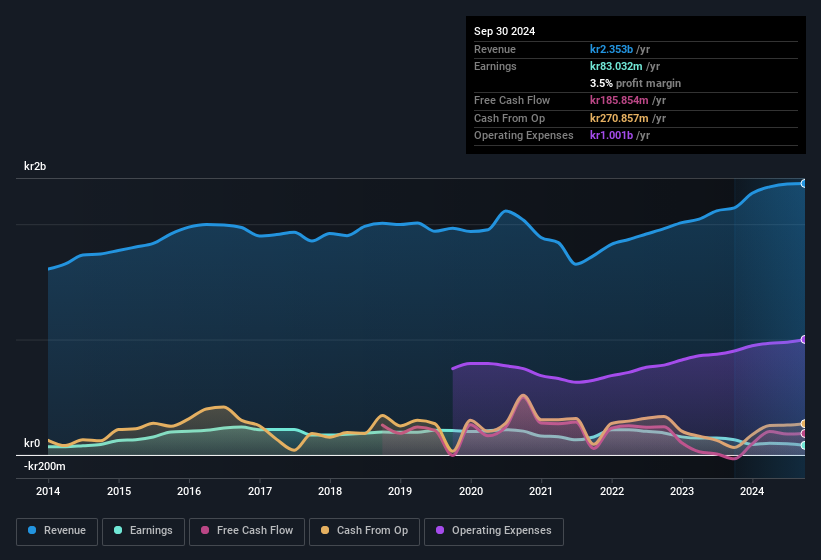Click the Operating Expenses label in tooltip
The height and width of the screenshot is (560, 821).
(x=524, y=135)
